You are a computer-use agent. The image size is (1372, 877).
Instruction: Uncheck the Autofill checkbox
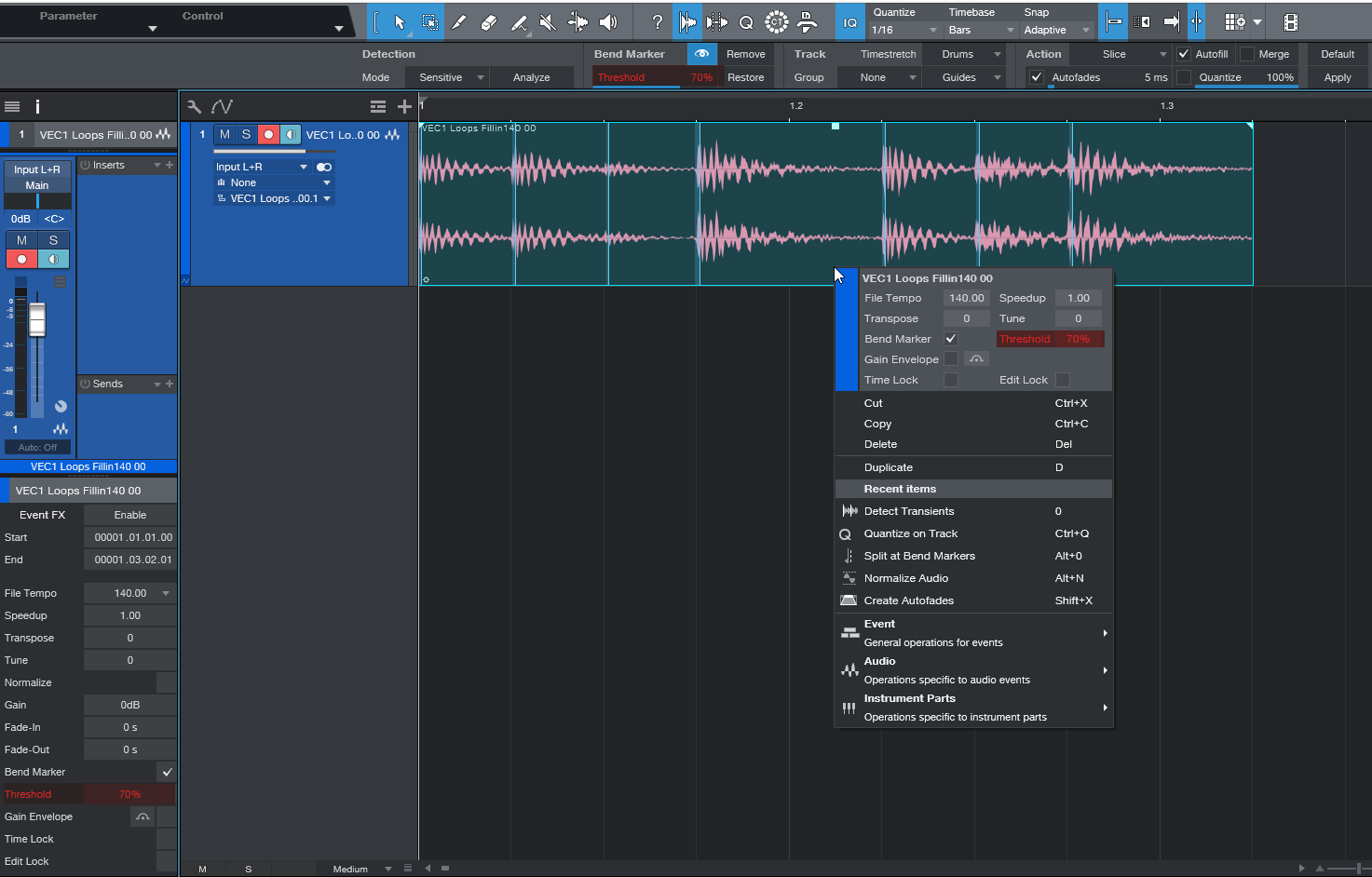pos(1184,54)
